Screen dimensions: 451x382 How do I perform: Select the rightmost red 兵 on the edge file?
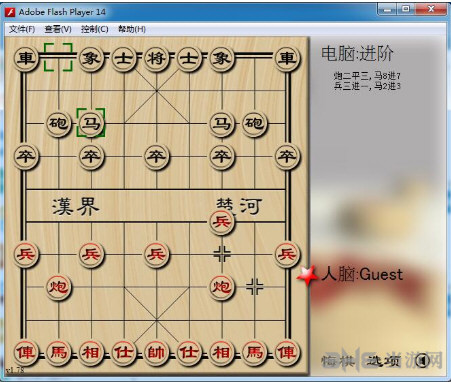tap(287, 254)
